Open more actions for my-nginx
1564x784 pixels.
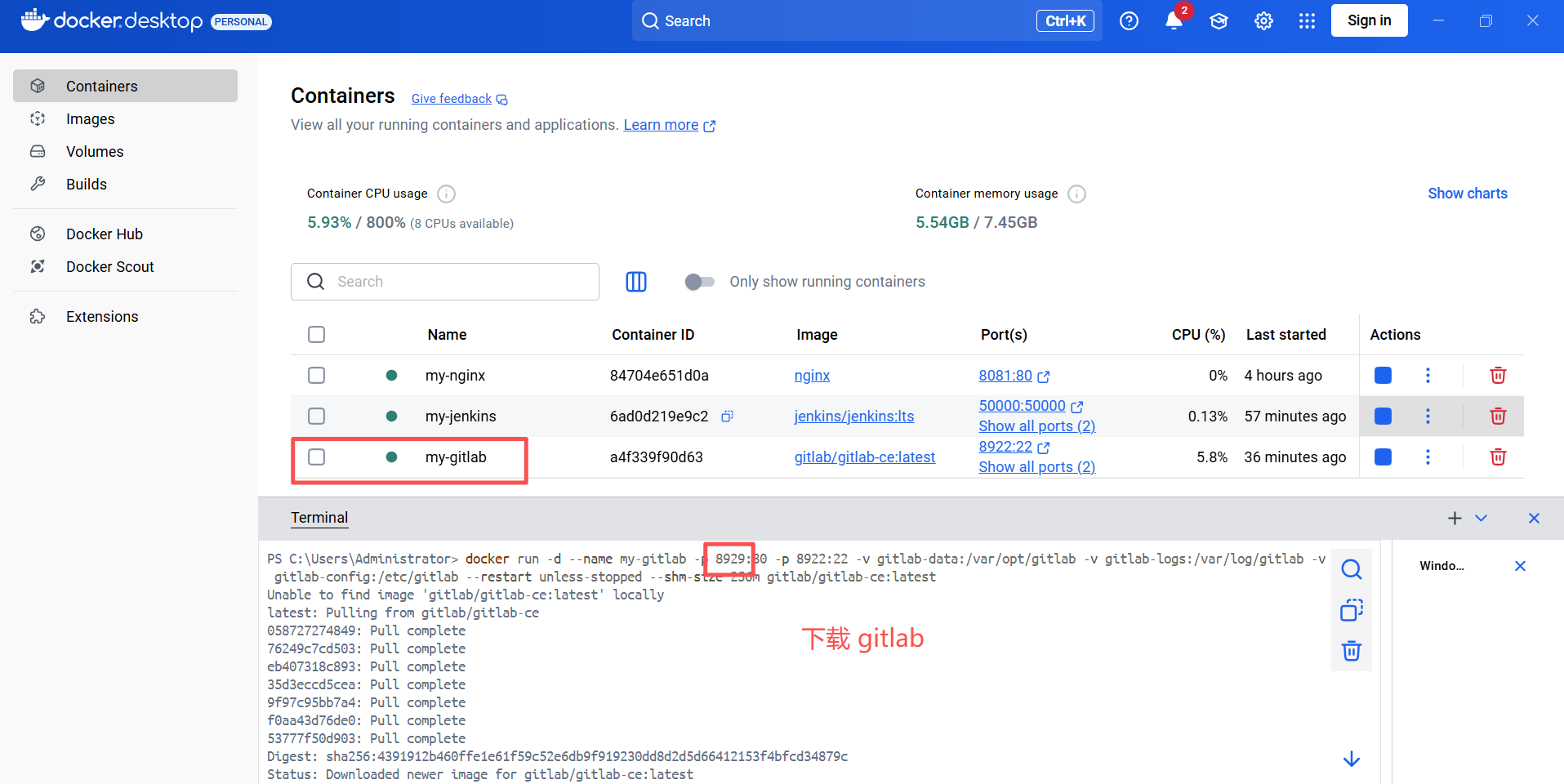[1428, 376]
